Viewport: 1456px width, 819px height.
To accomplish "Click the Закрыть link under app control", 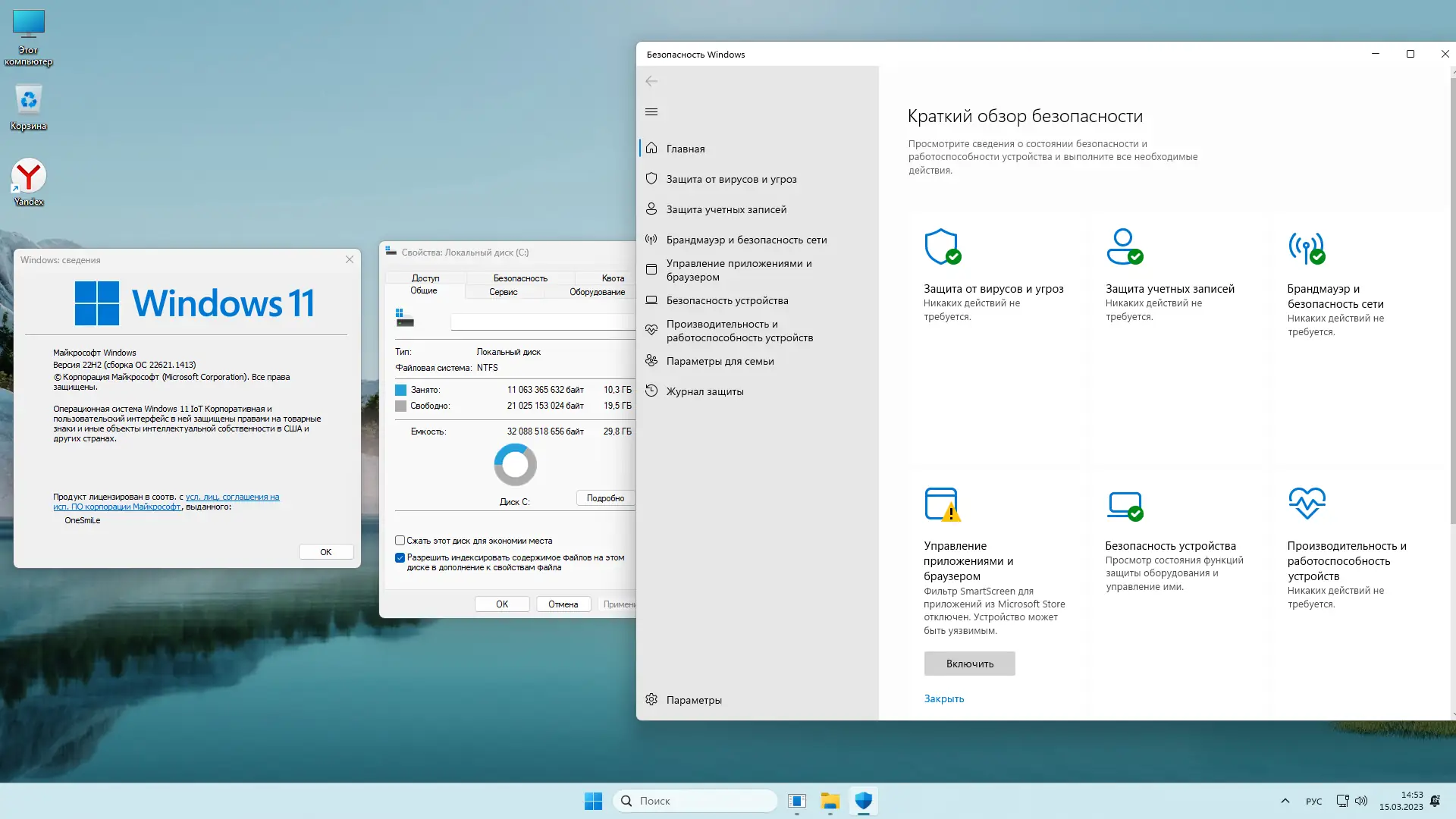I will point(943,699).
